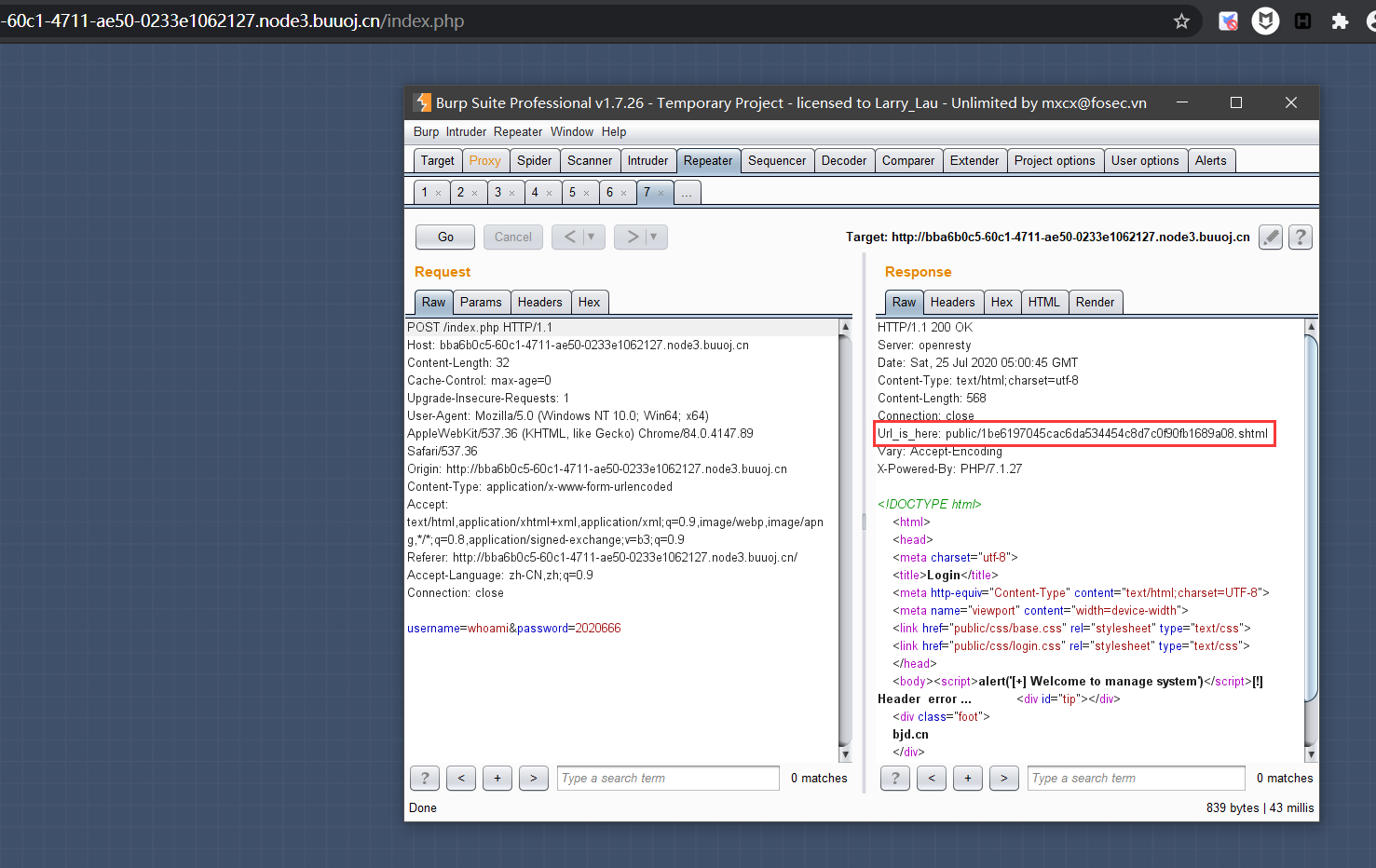Switch to the Decoder tab
Image resolution: width=1376 pixels, height=868 pixels.
point(843,160)
